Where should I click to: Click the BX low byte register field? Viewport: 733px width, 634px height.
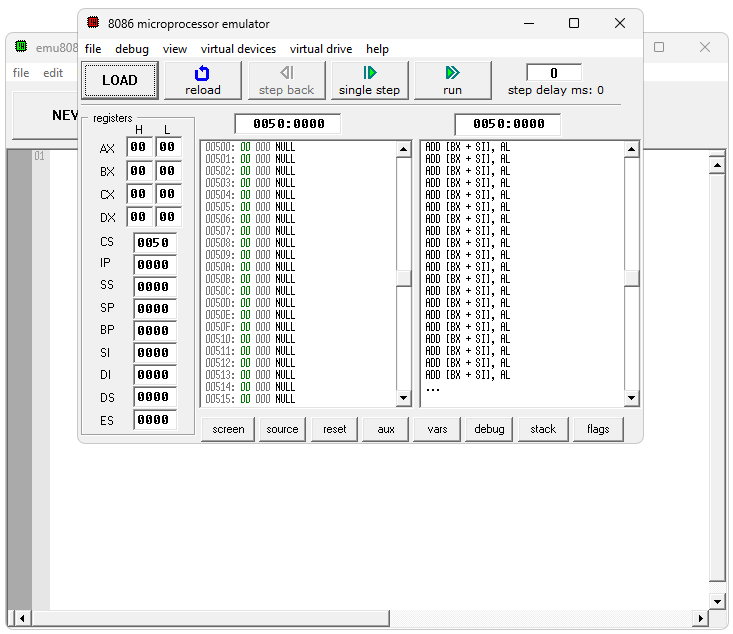(x=168, y=171)
